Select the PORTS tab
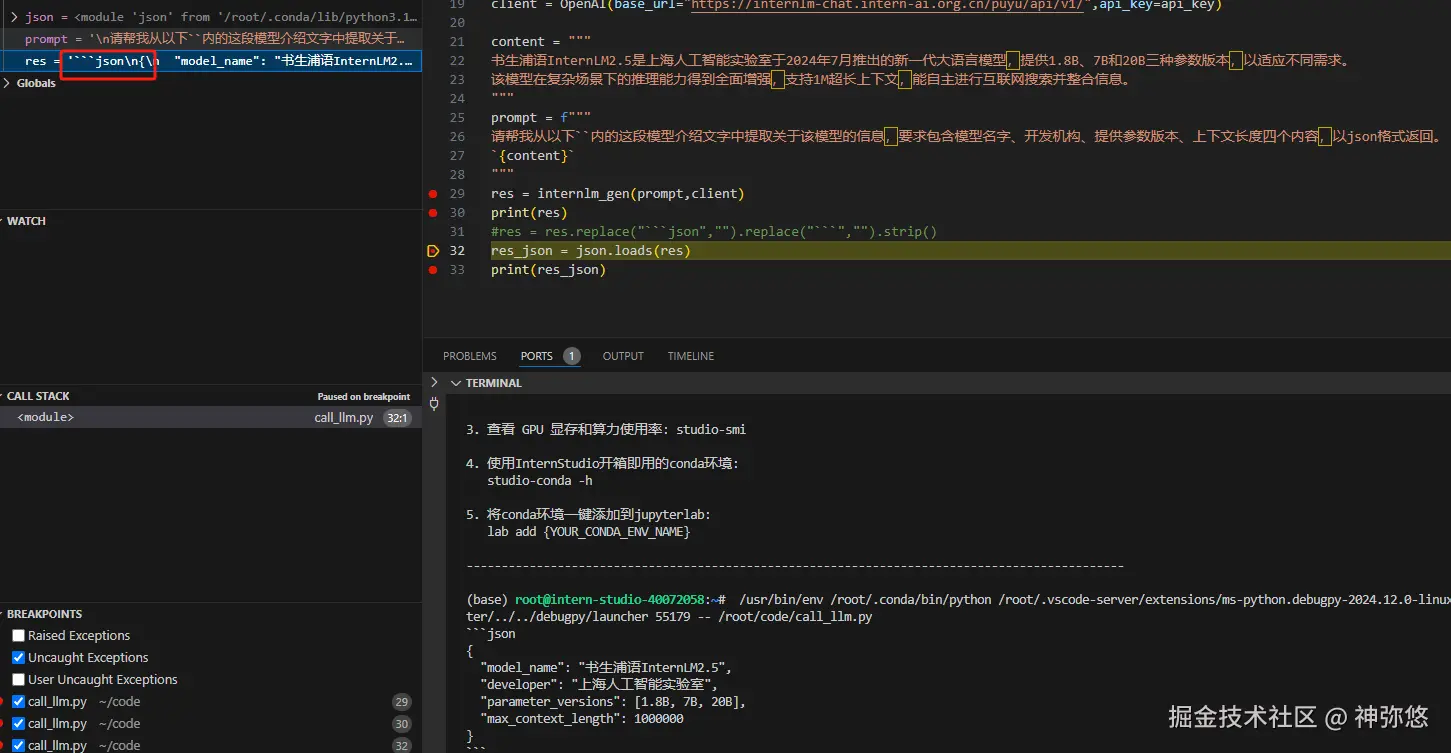Viewport: 1451px width, 753px height. pyautogui.click(x=537, y=356)
